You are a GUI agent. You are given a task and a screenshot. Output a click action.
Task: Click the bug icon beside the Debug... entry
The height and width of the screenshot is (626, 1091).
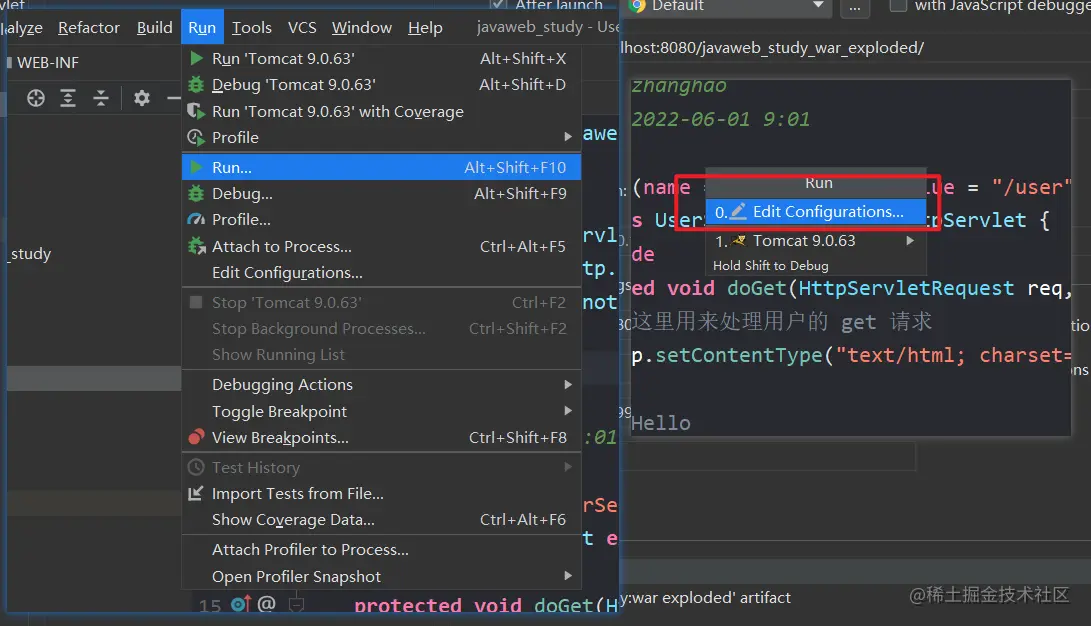coord(197,194)
